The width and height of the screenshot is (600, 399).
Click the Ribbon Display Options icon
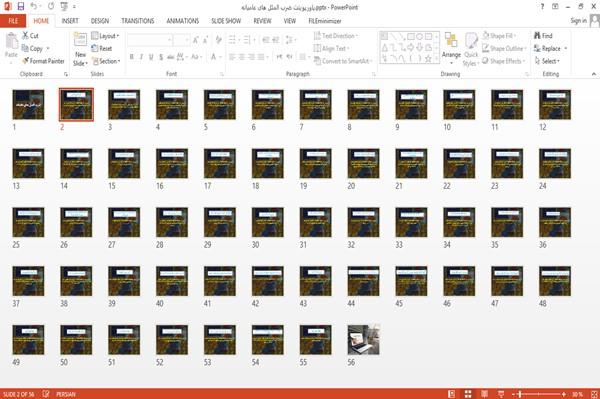click(555, 7)
